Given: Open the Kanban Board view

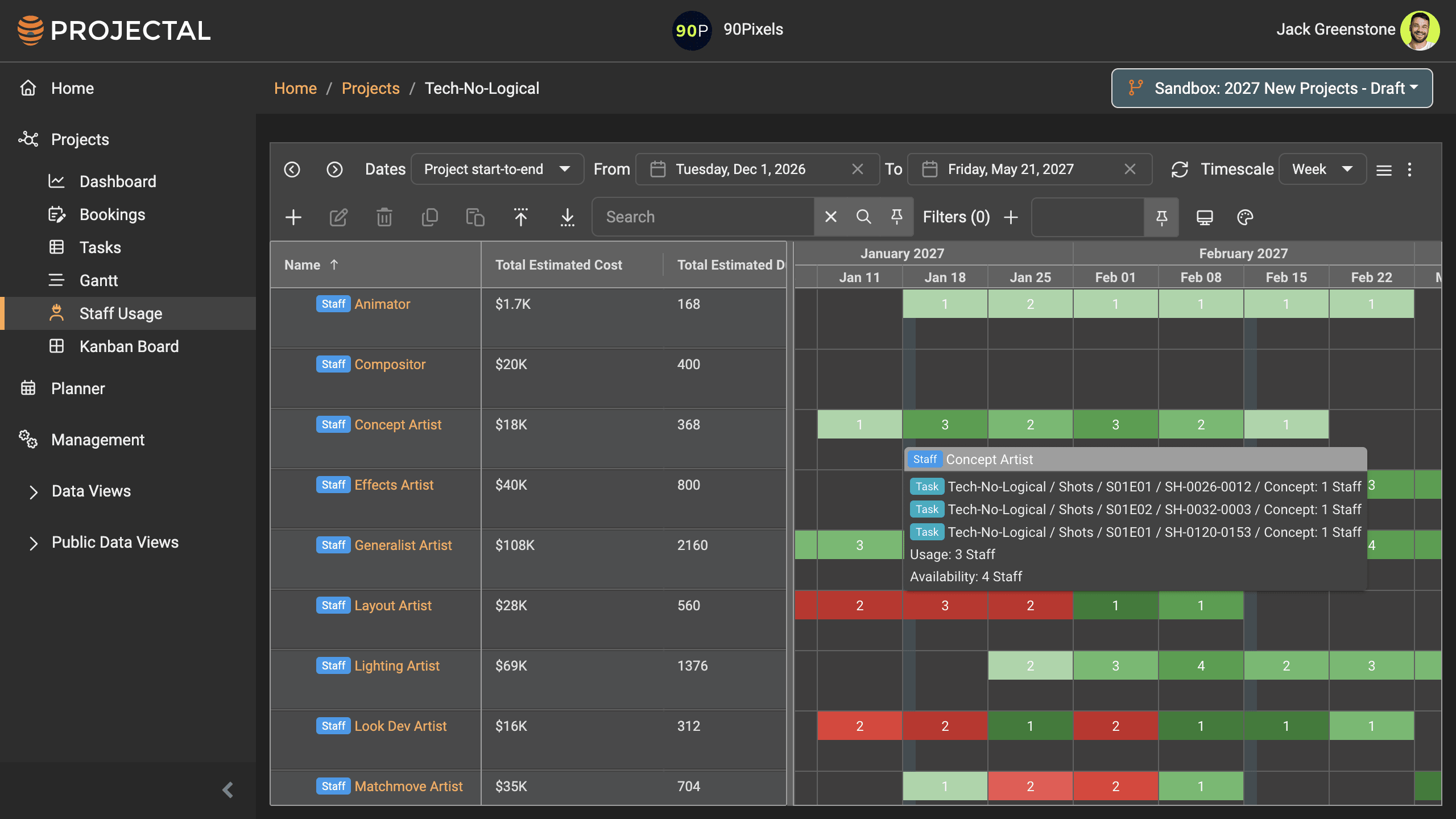Looking at the screenshot, I should point(129,346).
